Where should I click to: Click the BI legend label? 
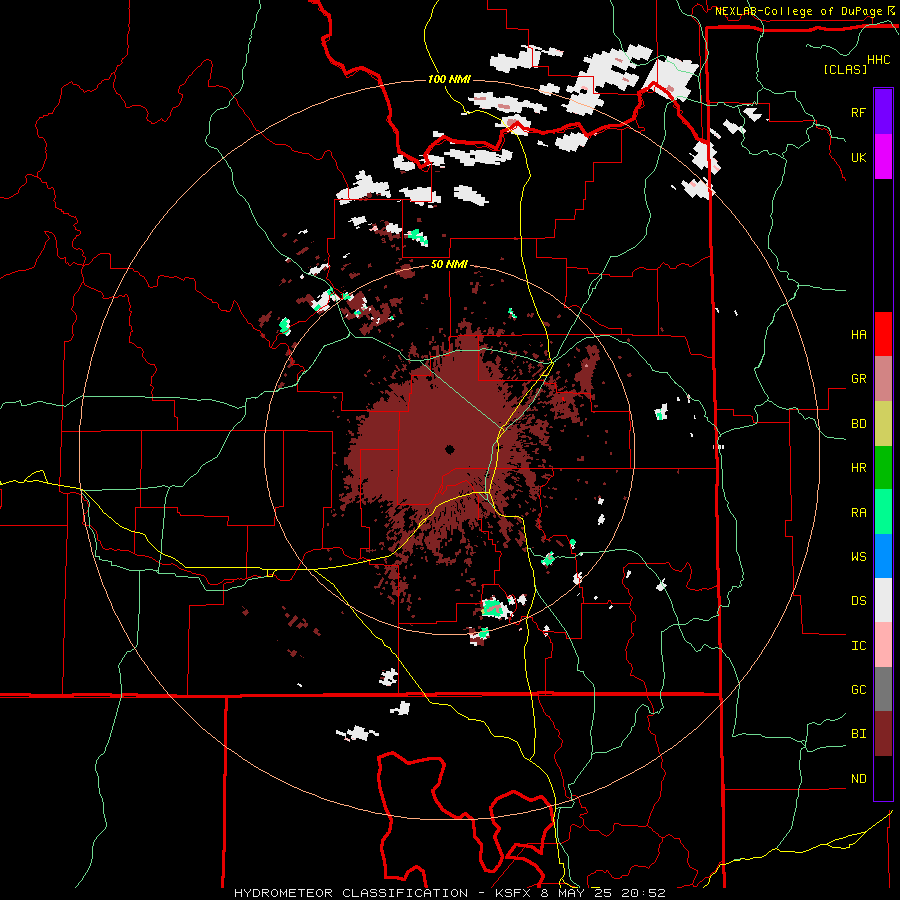[x=858, y=734]
